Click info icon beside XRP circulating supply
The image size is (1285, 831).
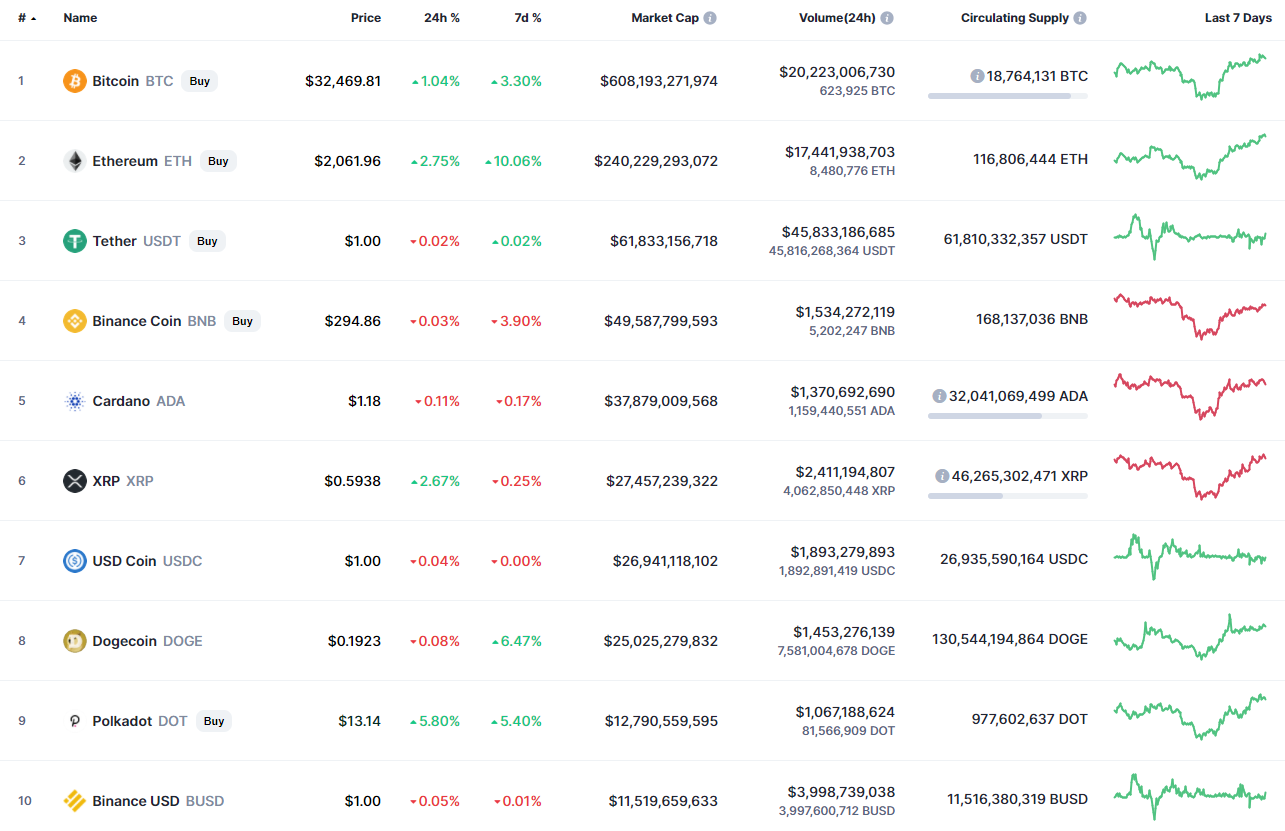(942, 476)
